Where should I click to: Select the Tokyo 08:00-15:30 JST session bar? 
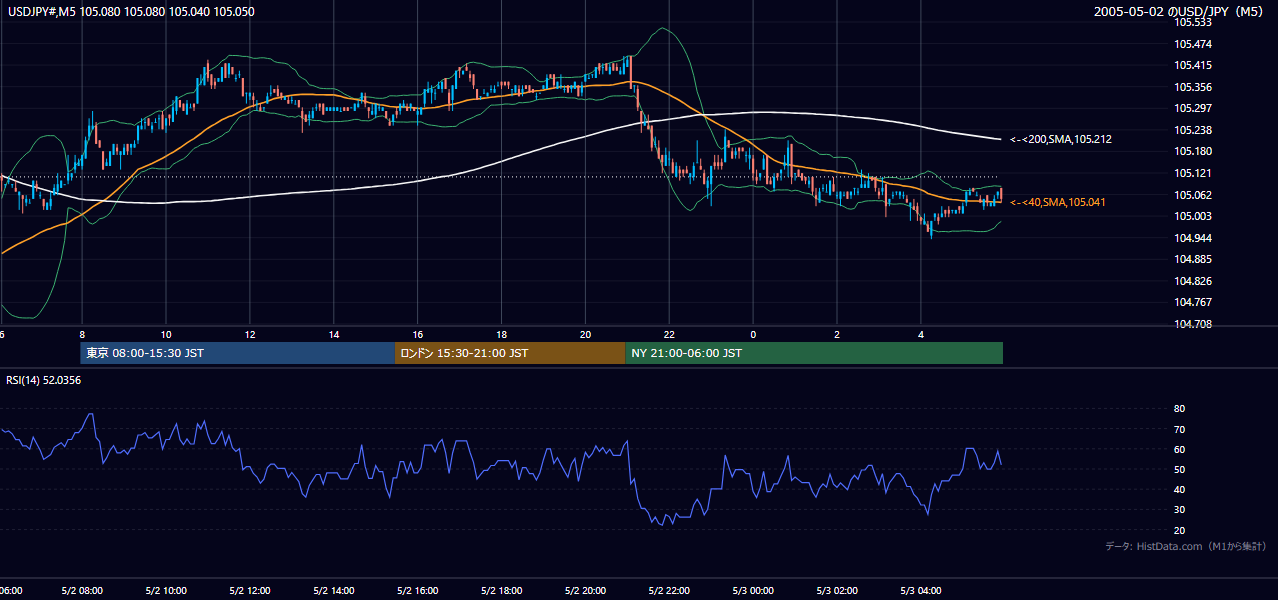click(x=238, y=353)
